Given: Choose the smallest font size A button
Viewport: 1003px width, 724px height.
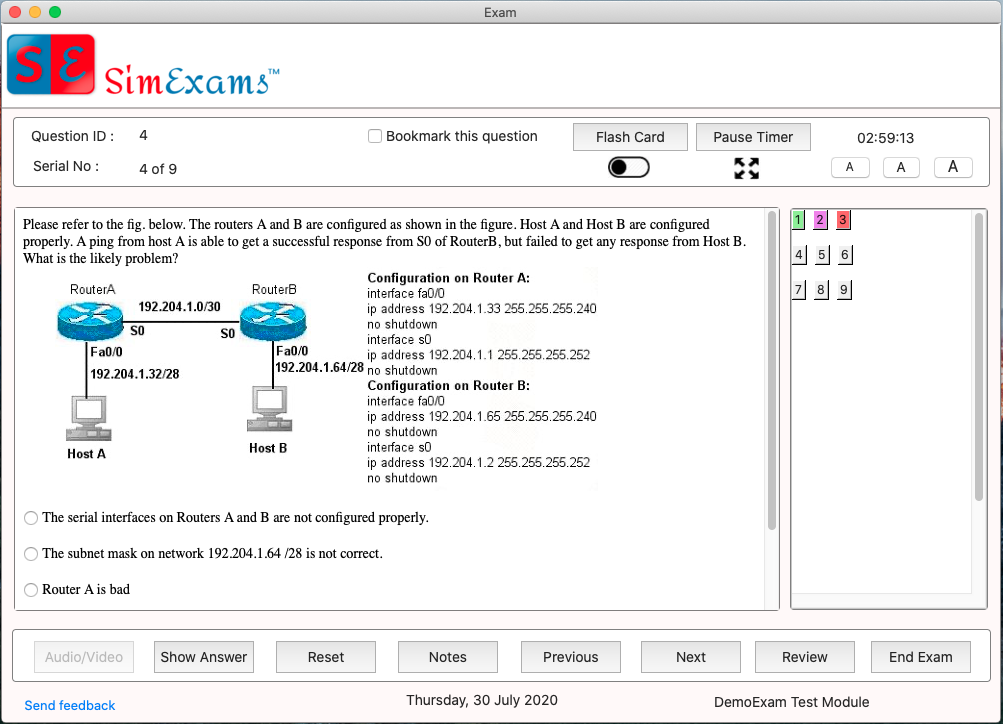Looking at the screenshot, I should 850,168.
